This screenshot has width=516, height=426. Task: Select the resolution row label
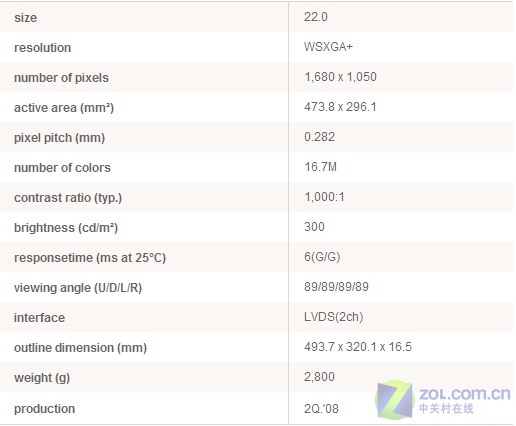tap(42, 48)
